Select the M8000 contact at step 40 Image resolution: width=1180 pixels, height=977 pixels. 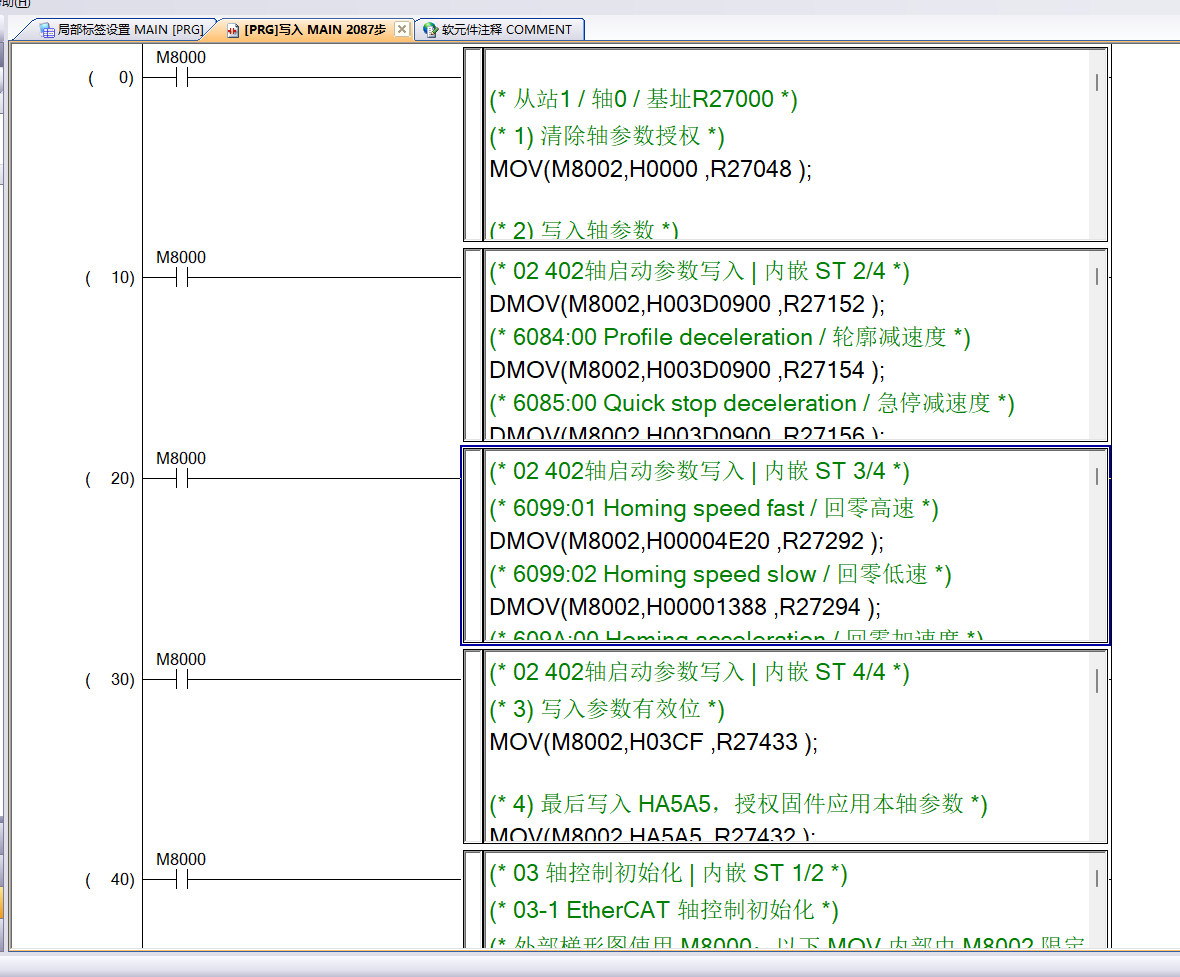(181, 879)
